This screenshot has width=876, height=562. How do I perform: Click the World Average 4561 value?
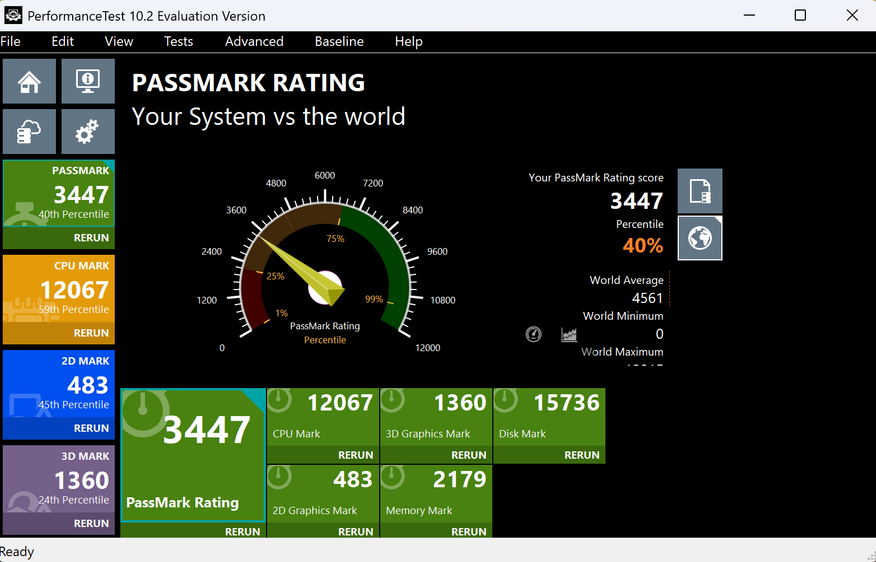(648, 298)
